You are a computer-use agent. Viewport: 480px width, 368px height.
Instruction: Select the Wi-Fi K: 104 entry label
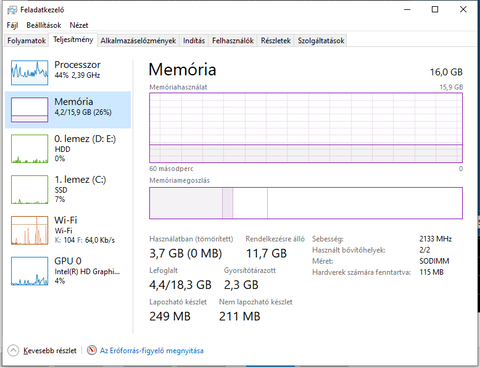(x=84, y=230)
